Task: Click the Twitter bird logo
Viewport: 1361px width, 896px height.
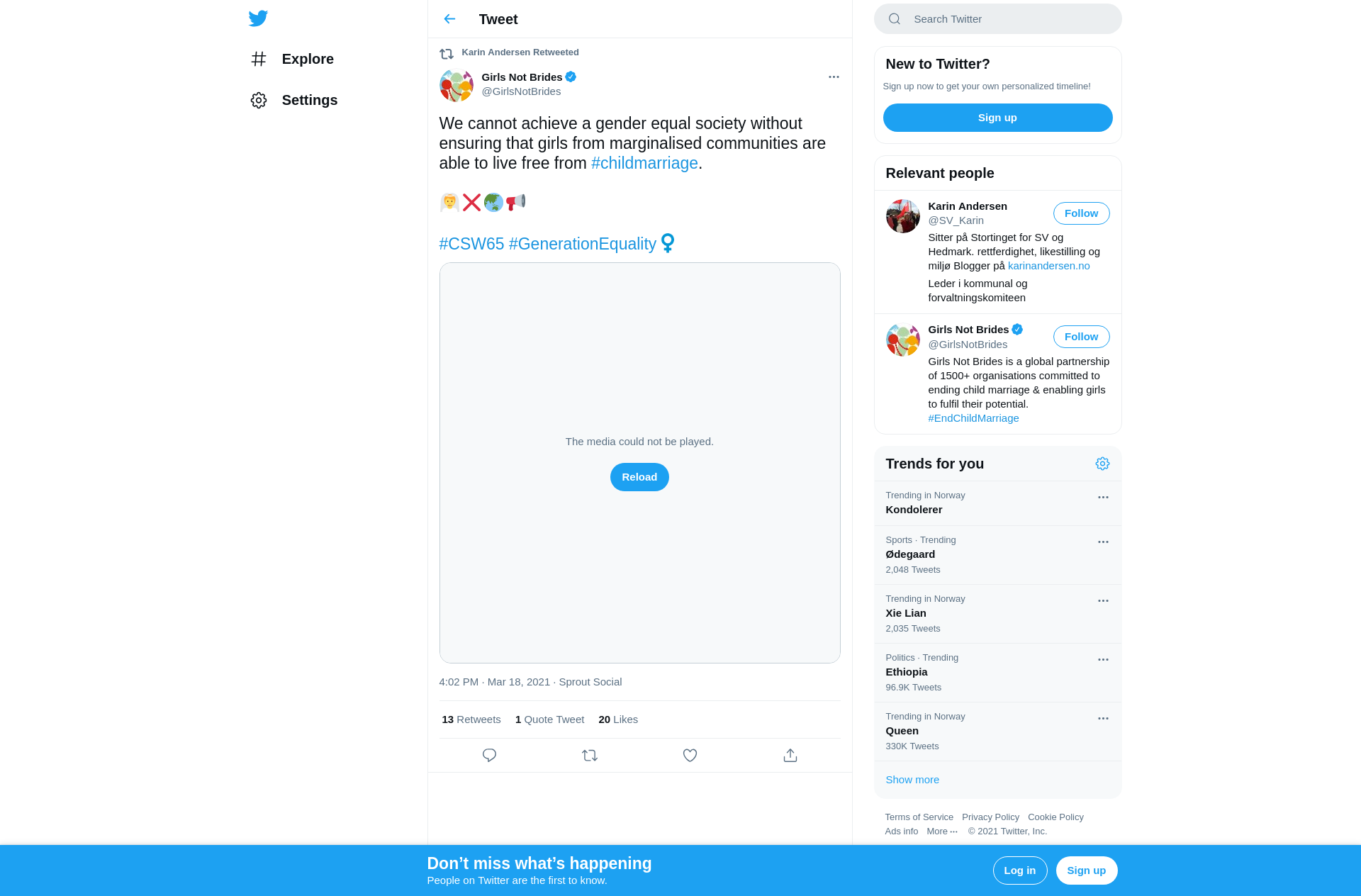Action: click(x=258, y=18)
